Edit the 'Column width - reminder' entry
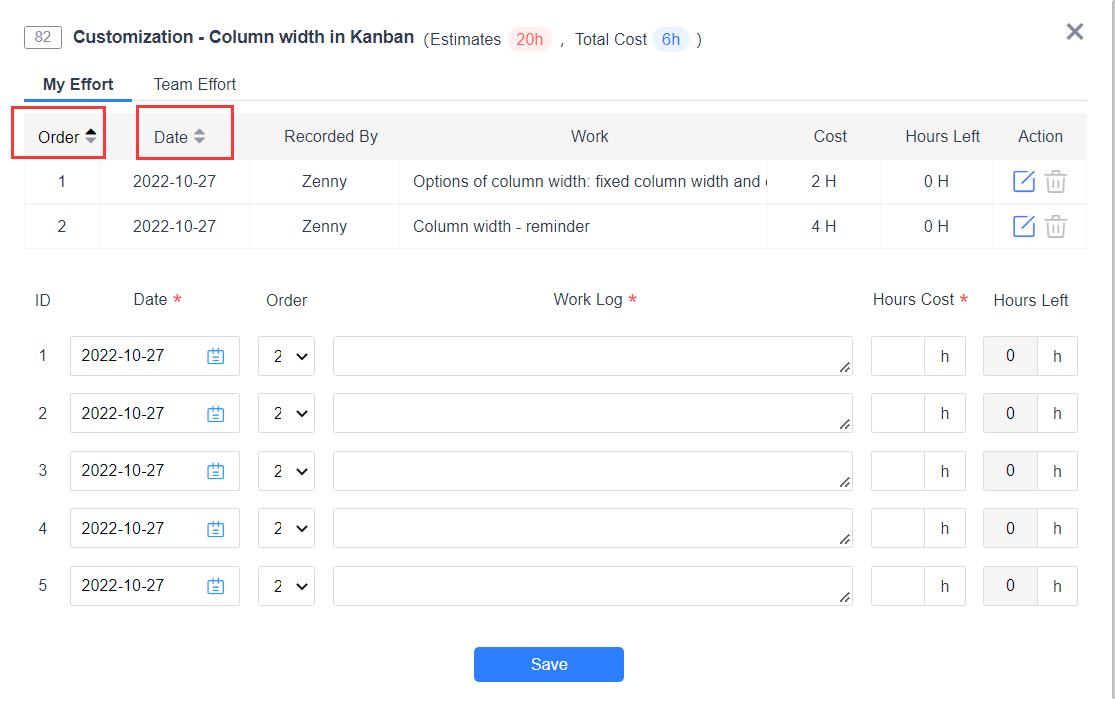1115x716 pixels. coord(1024,226)
